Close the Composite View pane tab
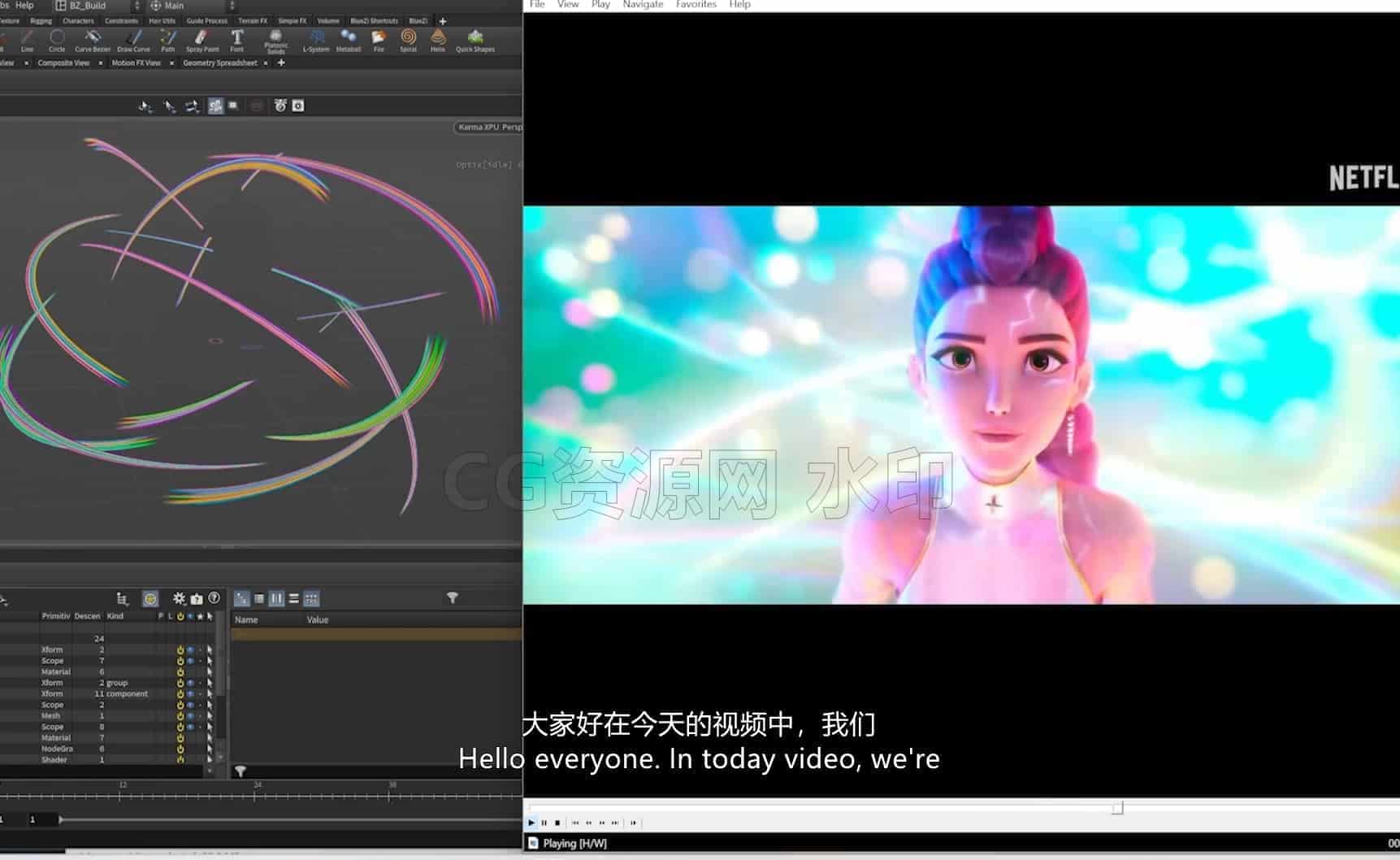This screenshot has height=860, width=1400. tap(101, 63)
